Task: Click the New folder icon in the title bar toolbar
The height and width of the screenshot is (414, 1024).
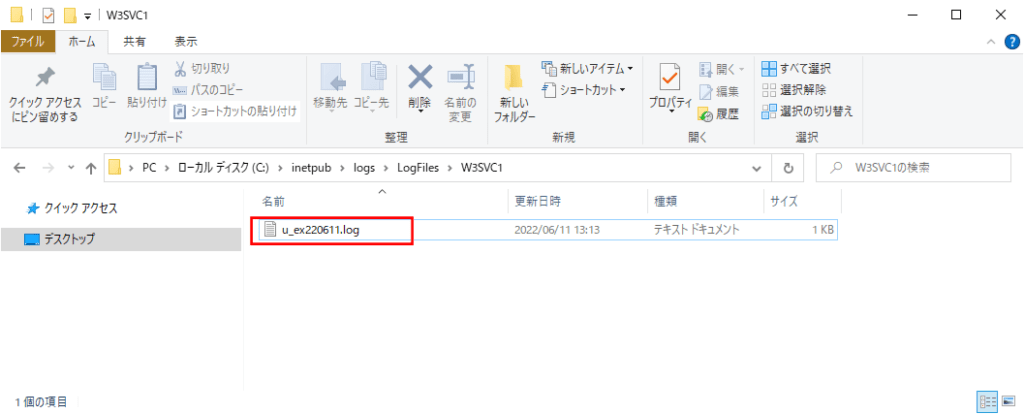Action: (69, 15)
